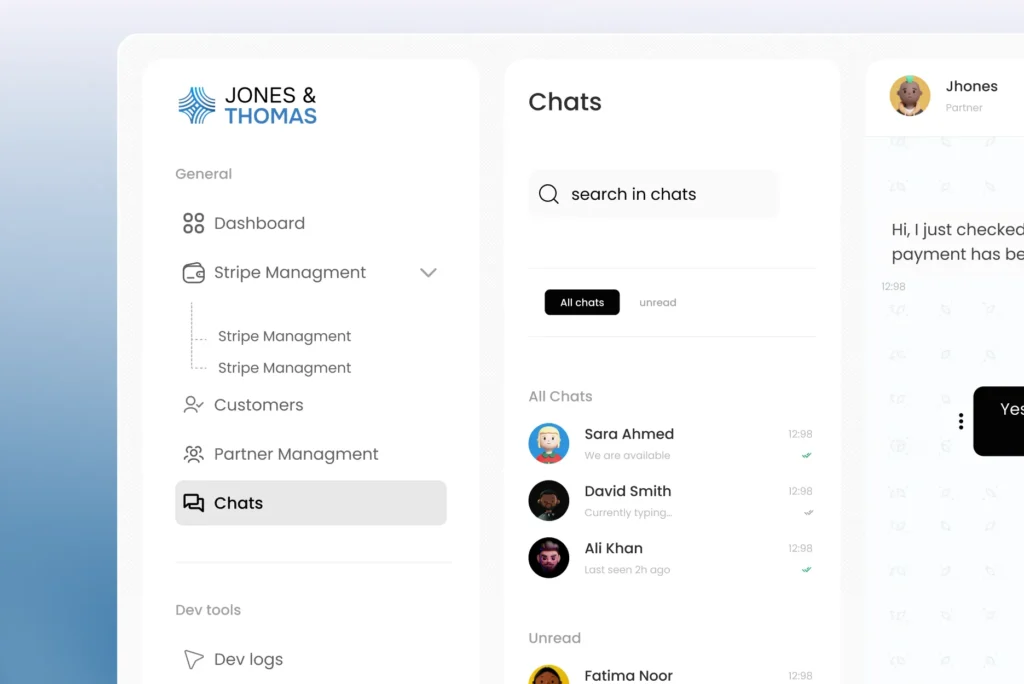Click the Chats speech bubble icon

coord(193,503)
